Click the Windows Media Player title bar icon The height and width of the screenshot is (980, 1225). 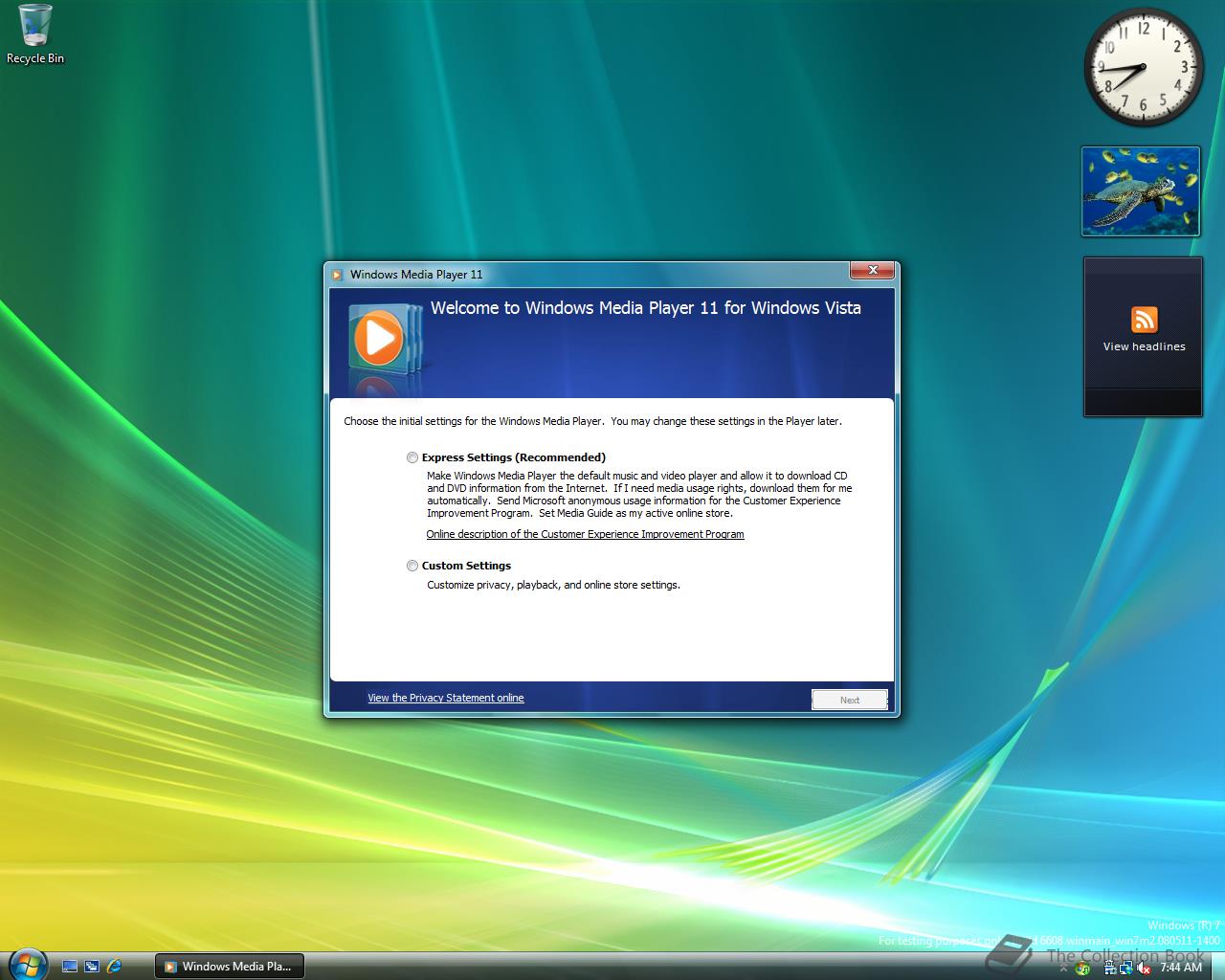[337, 275]
